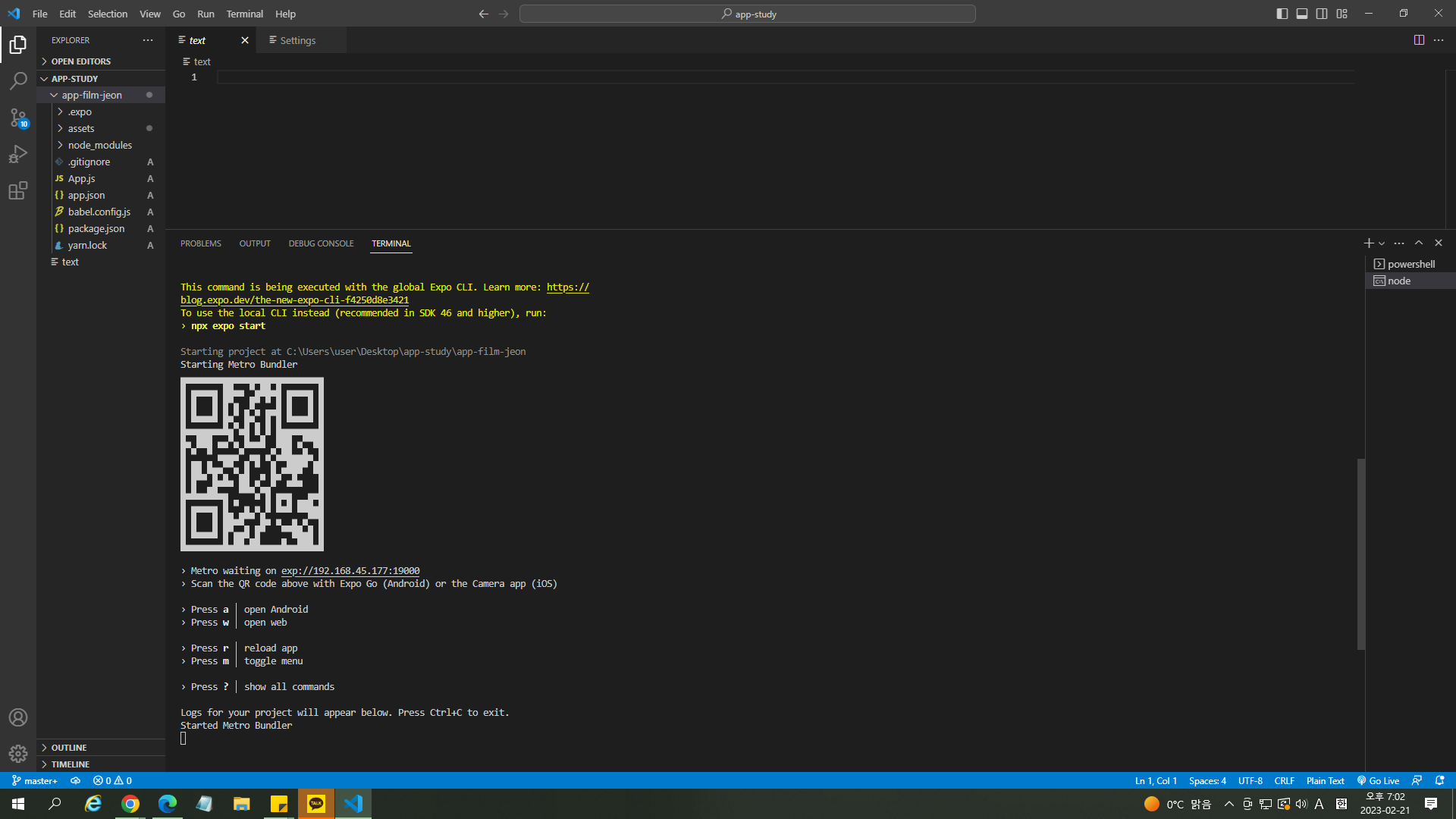Viewport: 1456px width, 819px height.
Task: Collapse the APP-STUDY workspace section
Action: tap(101, 79)
